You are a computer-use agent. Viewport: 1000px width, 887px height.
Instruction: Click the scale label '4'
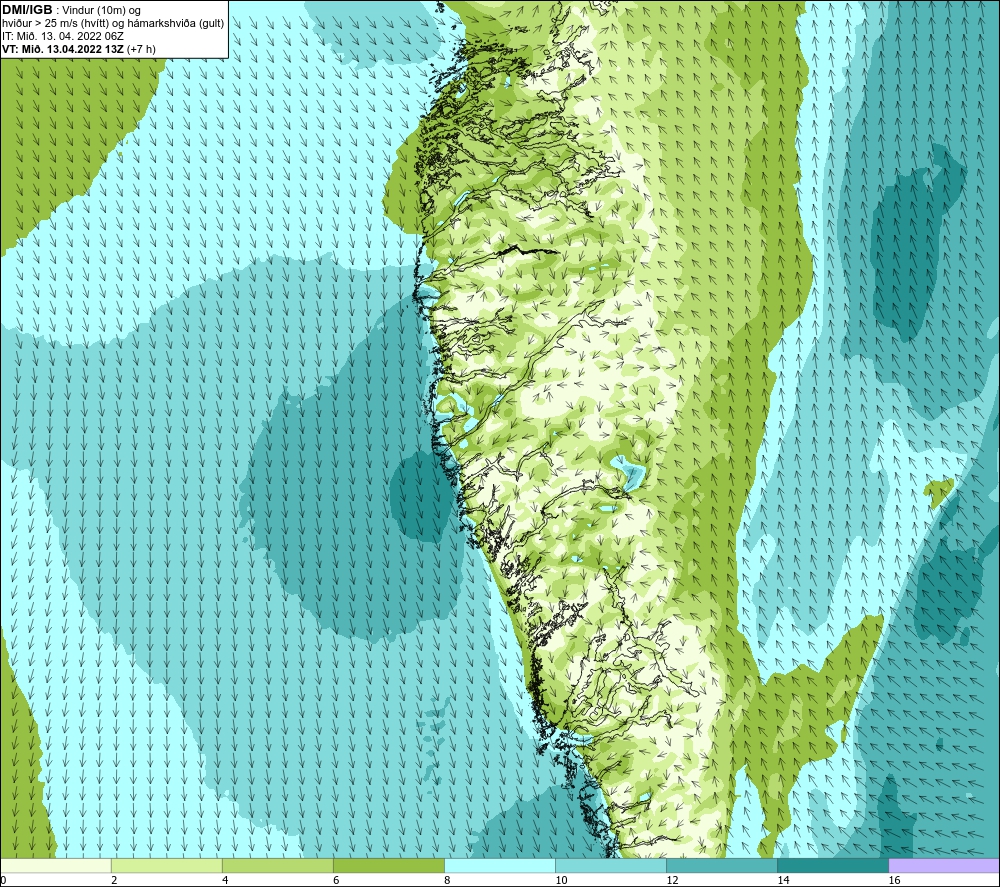point(224,880)
